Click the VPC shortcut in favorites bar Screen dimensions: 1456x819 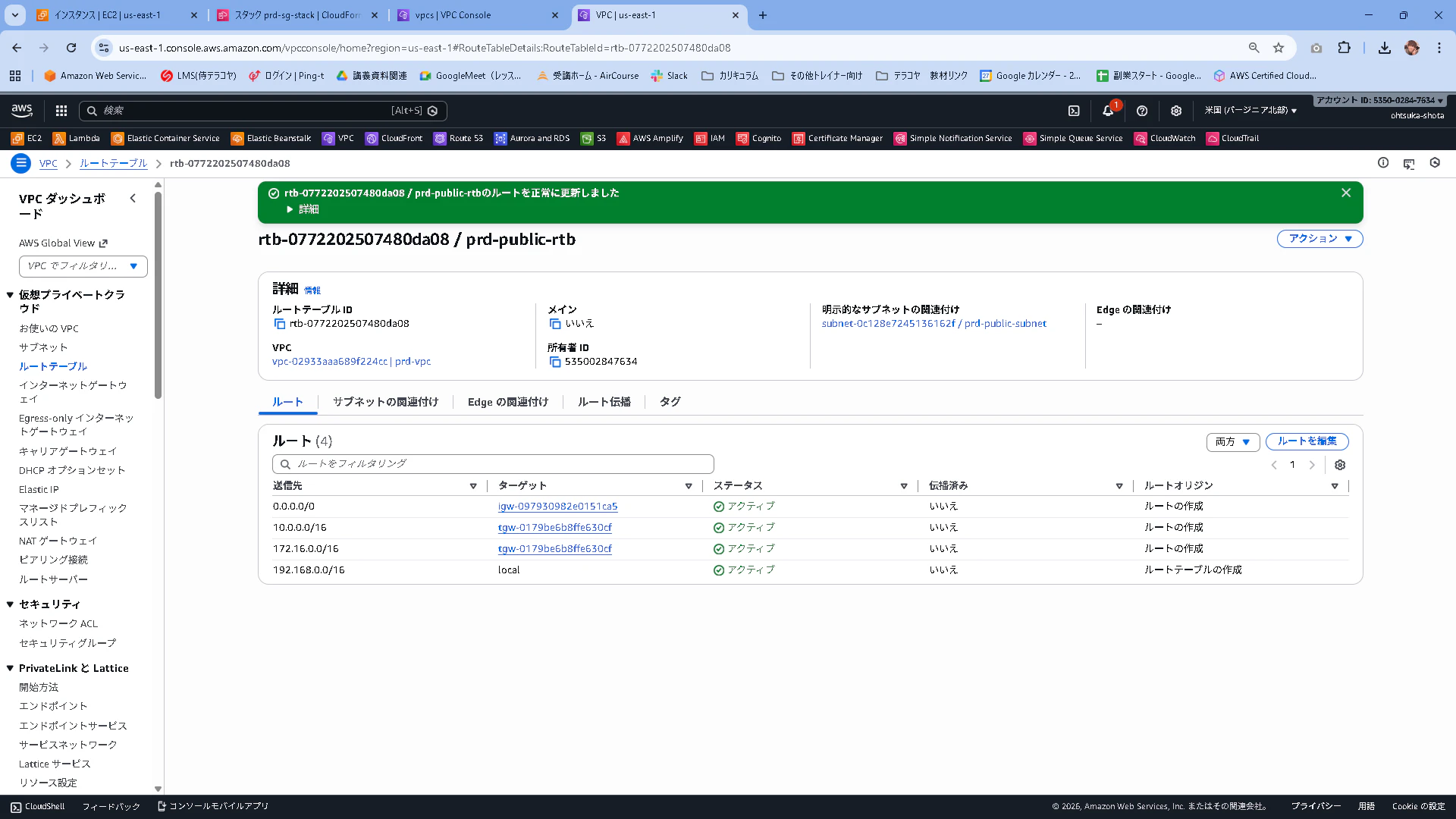[x=338, y=138]
